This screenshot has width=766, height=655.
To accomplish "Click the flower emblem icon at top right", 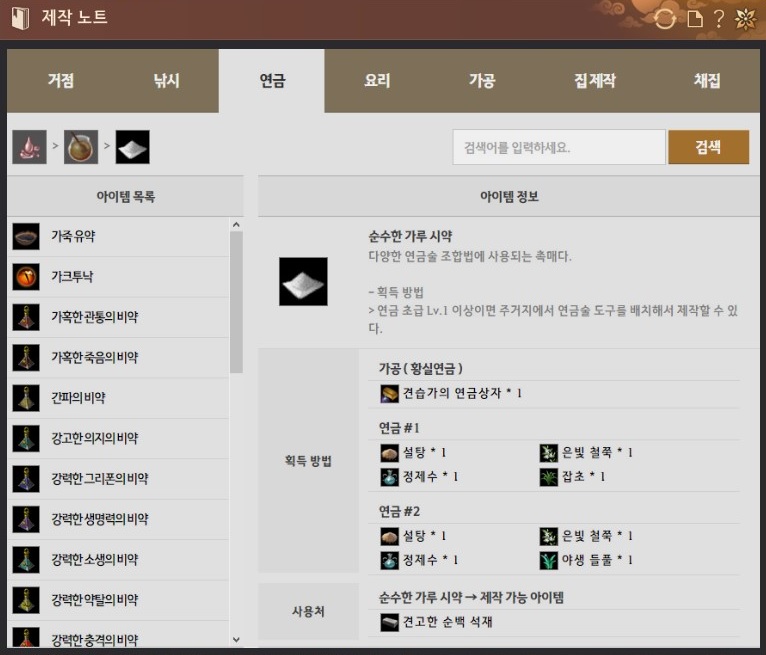I will [x=745, y=19].
